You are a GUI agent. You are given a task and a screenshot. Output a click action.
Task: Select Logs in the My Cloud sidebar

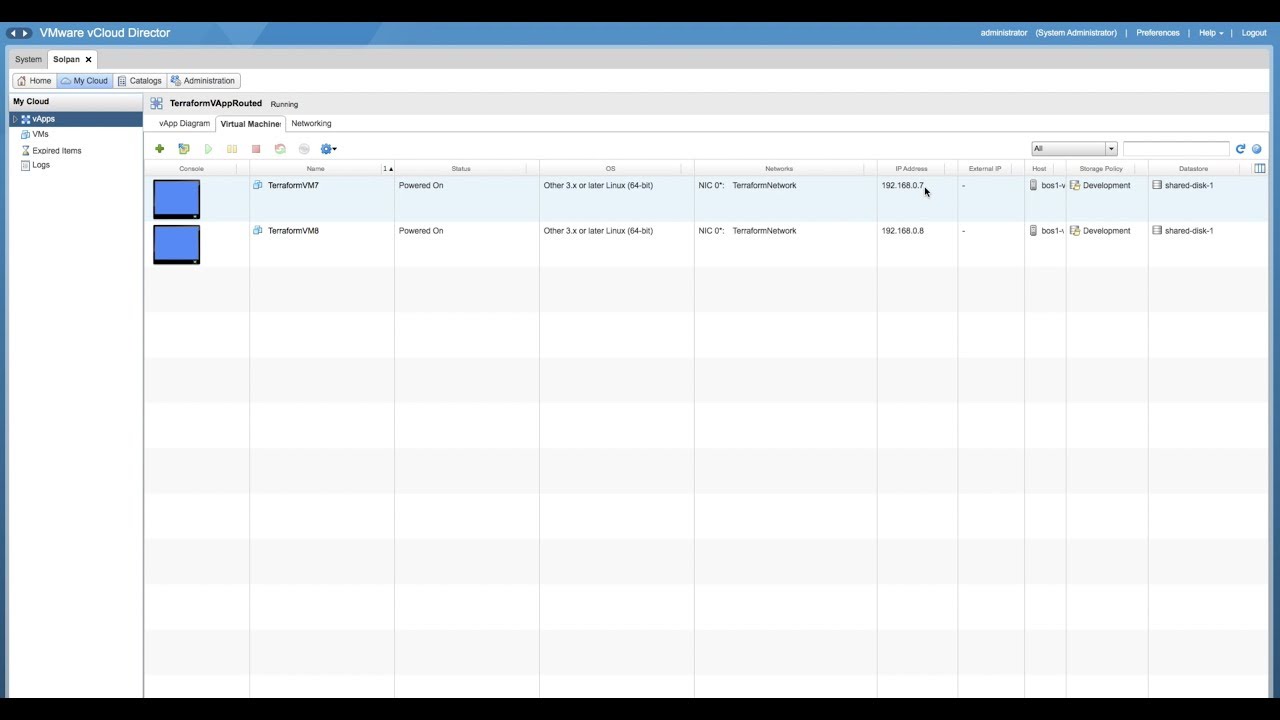(x=40, y=165)
